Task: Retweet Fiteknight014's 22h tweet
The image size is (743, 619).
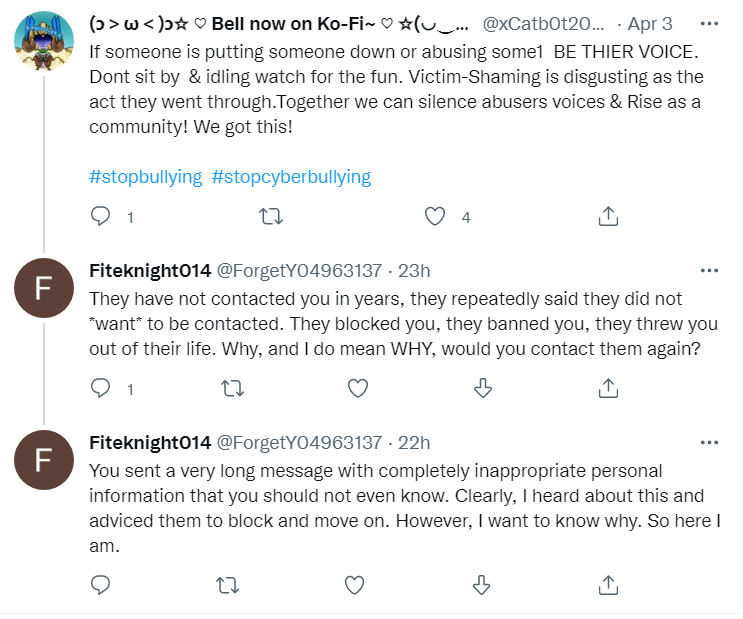Action: coord(227,585)
